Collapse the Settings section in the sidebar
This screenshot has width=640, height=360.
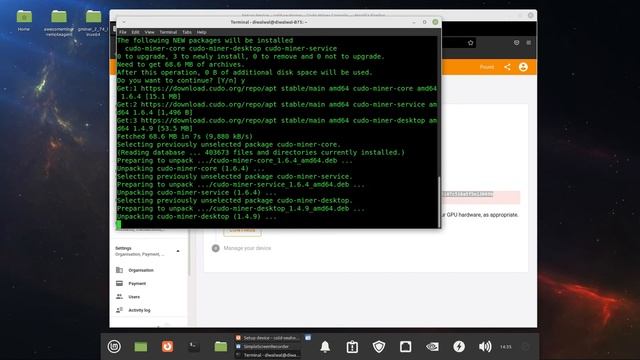point(178,251)
